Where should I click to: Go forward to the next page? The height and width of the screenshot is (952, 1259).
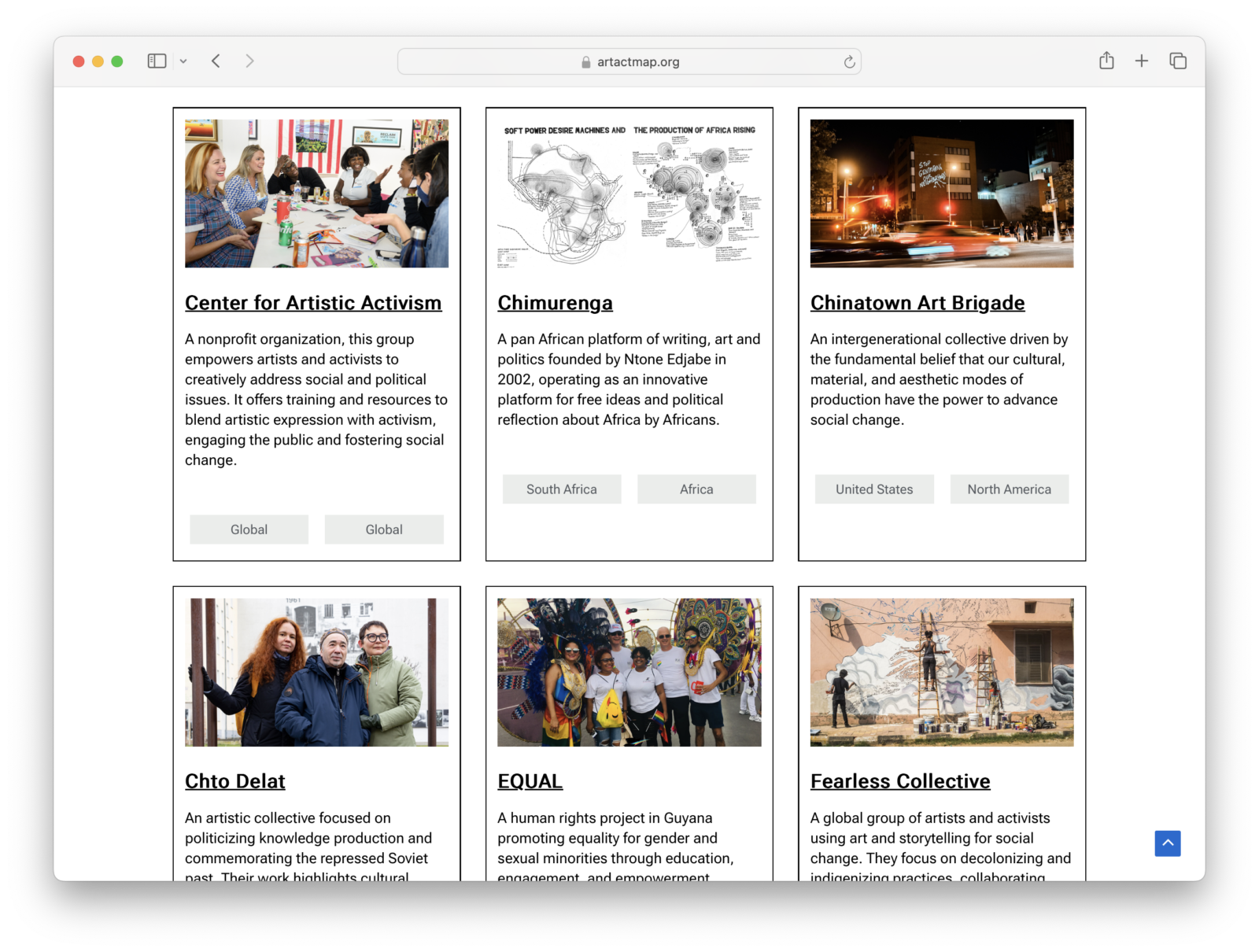(249, 61)
